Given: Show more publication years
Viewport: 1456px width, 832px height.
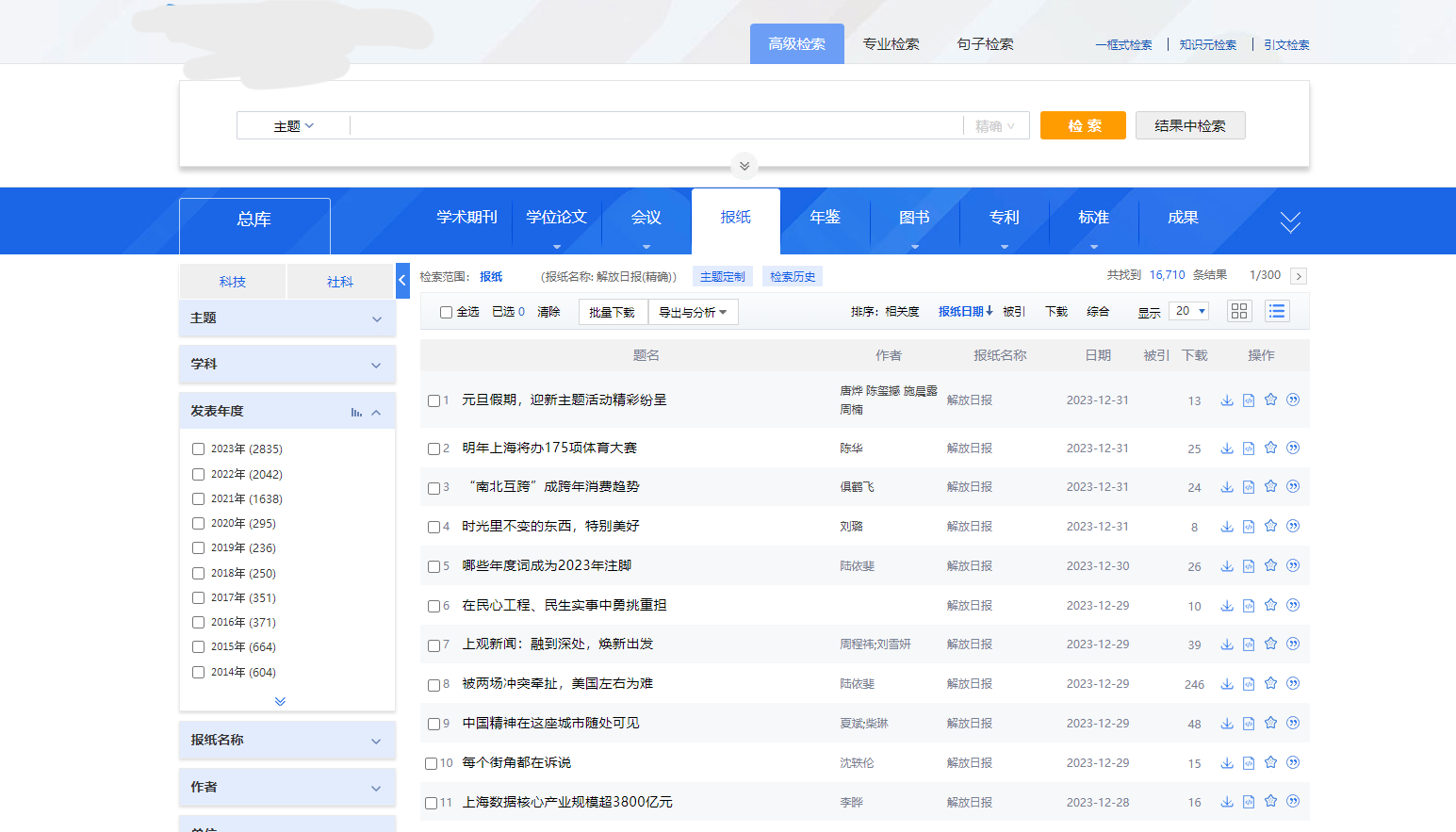Looking at the screenshot, I should [x=280, y=701].
